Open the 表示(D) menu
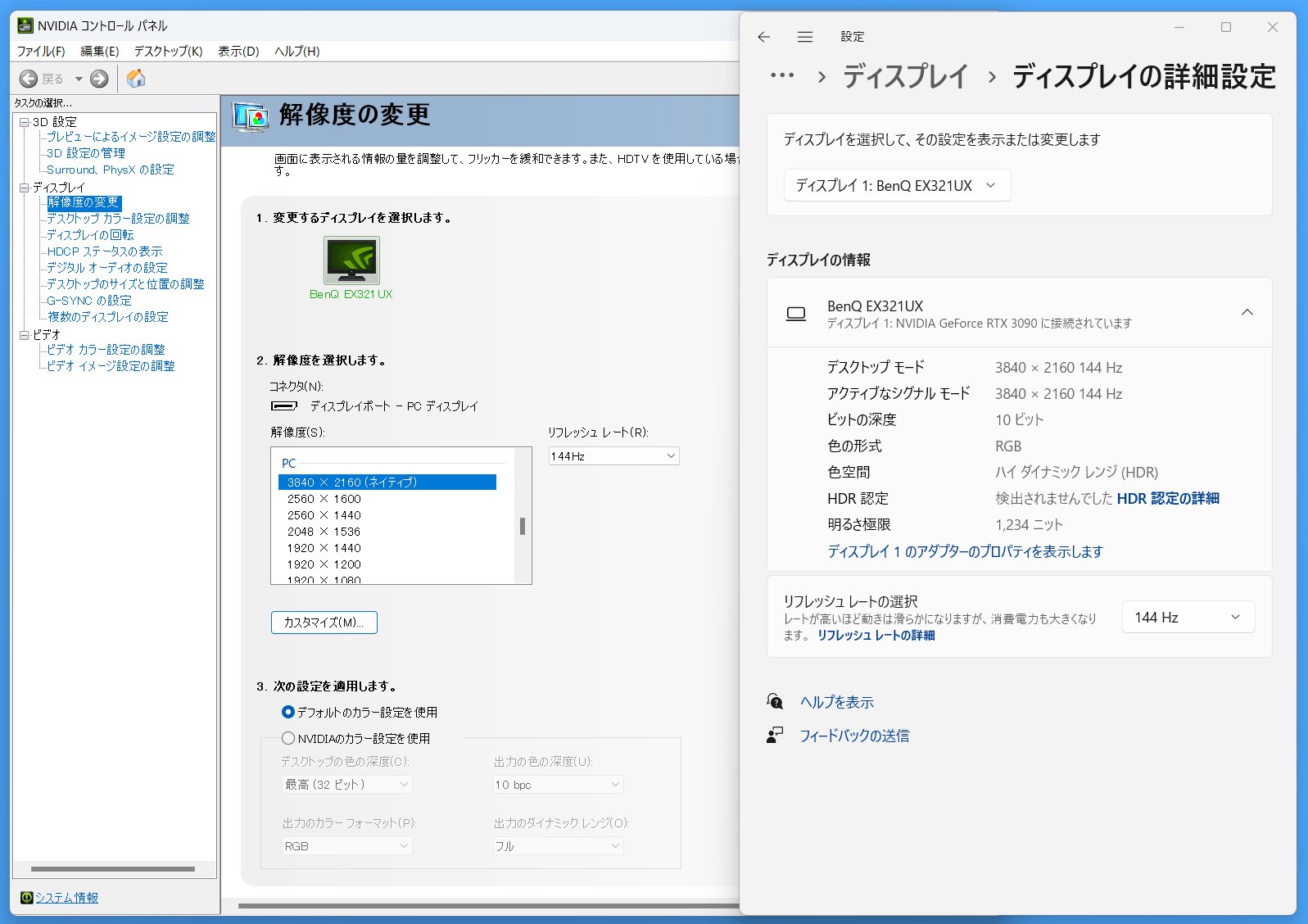This screenshot has height=924, width=1308. click(238, 51)
